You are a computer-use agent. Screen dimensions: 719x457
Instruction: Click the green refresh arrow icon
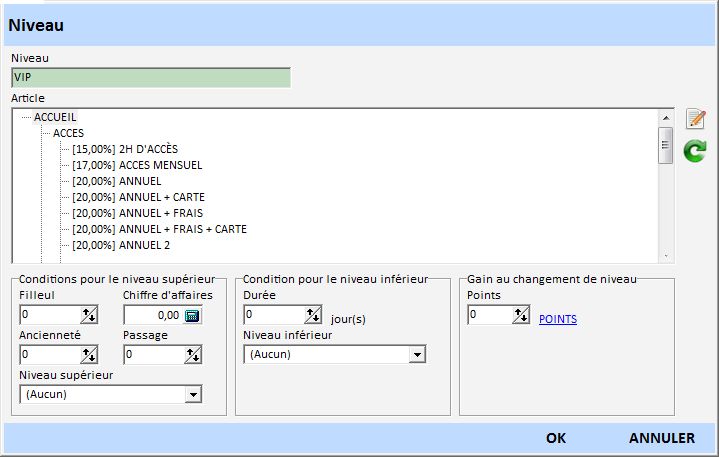695,151
